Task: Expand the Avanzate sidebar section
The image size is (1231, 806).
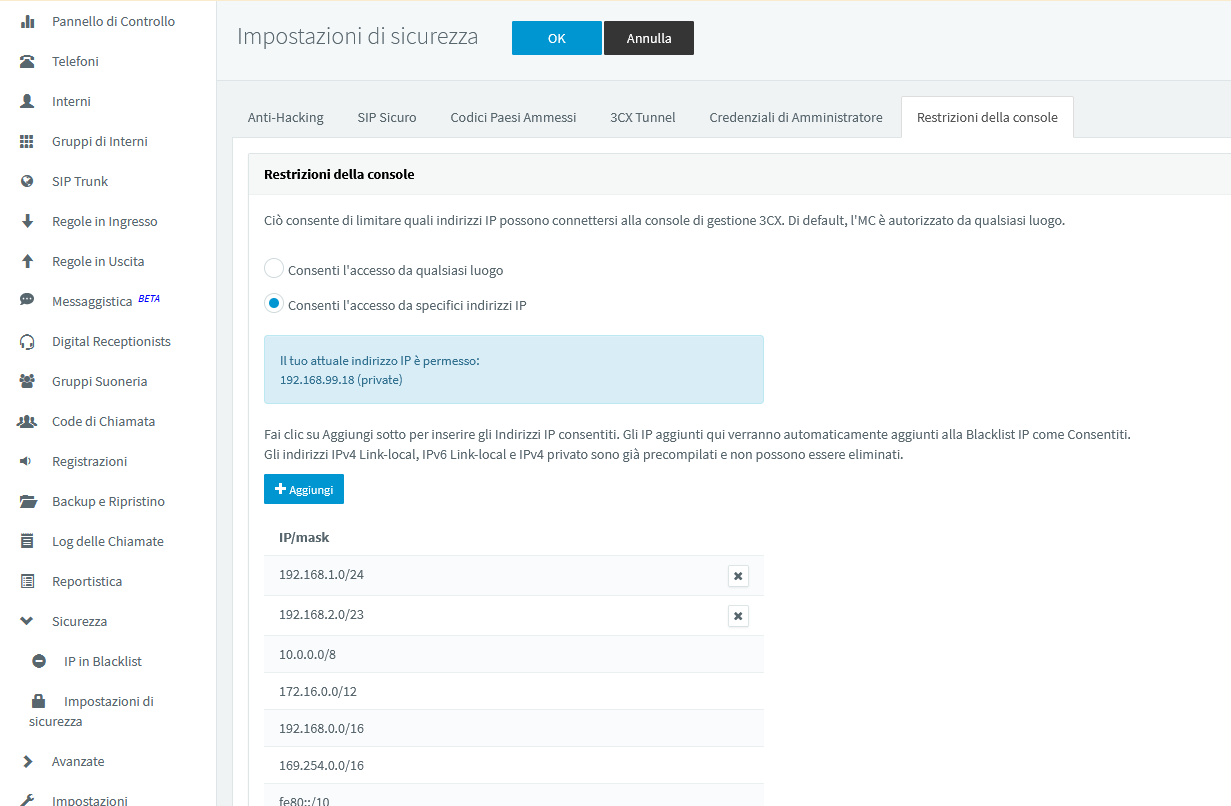Action: pos(28,761)
